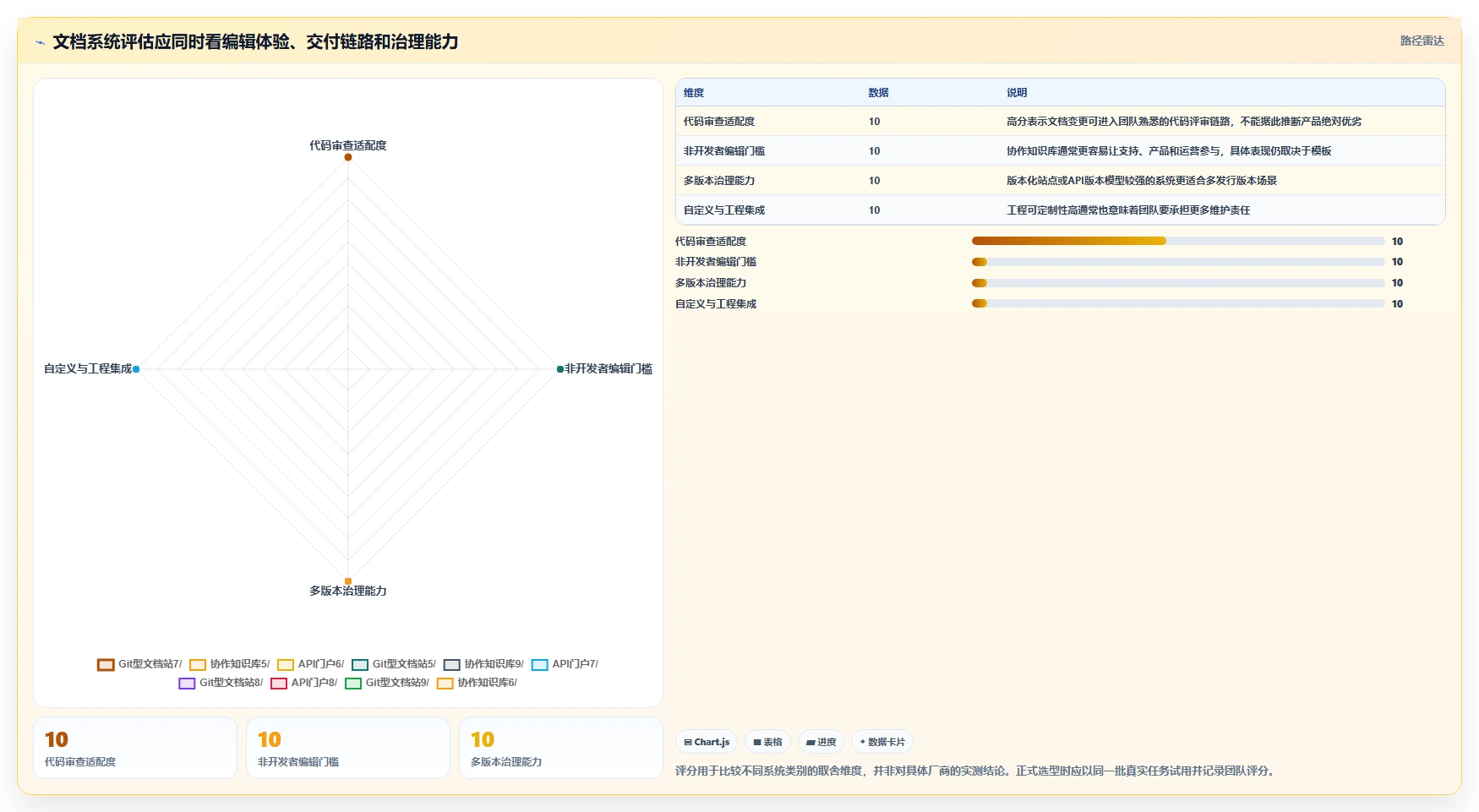Click the footnote text starting 评分用于比较
This screenshot has height=812, width=1479.
point(977,771)
